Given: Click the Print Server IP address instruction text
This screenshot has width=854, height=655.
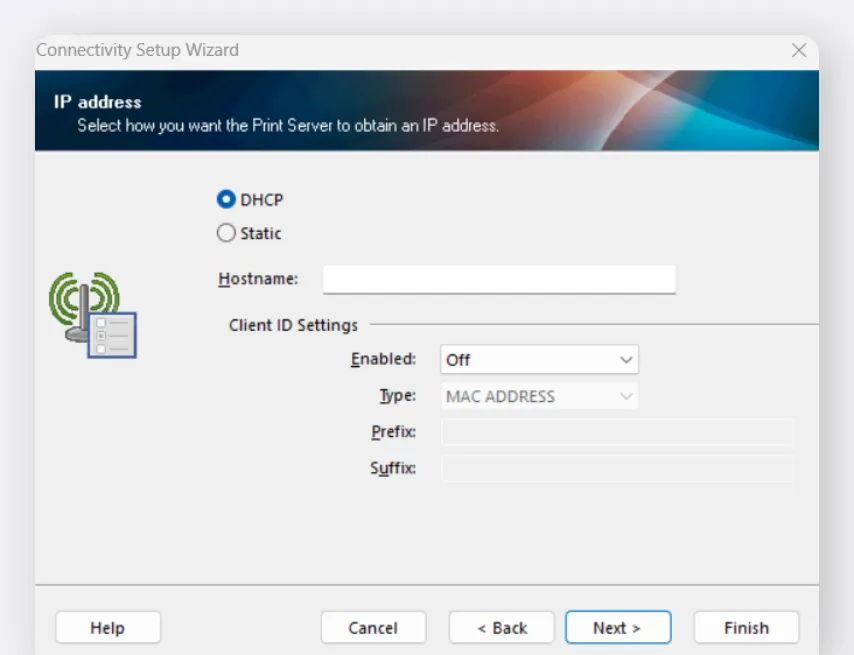Looking at the screenshot, I should click(x=288, y=126).
